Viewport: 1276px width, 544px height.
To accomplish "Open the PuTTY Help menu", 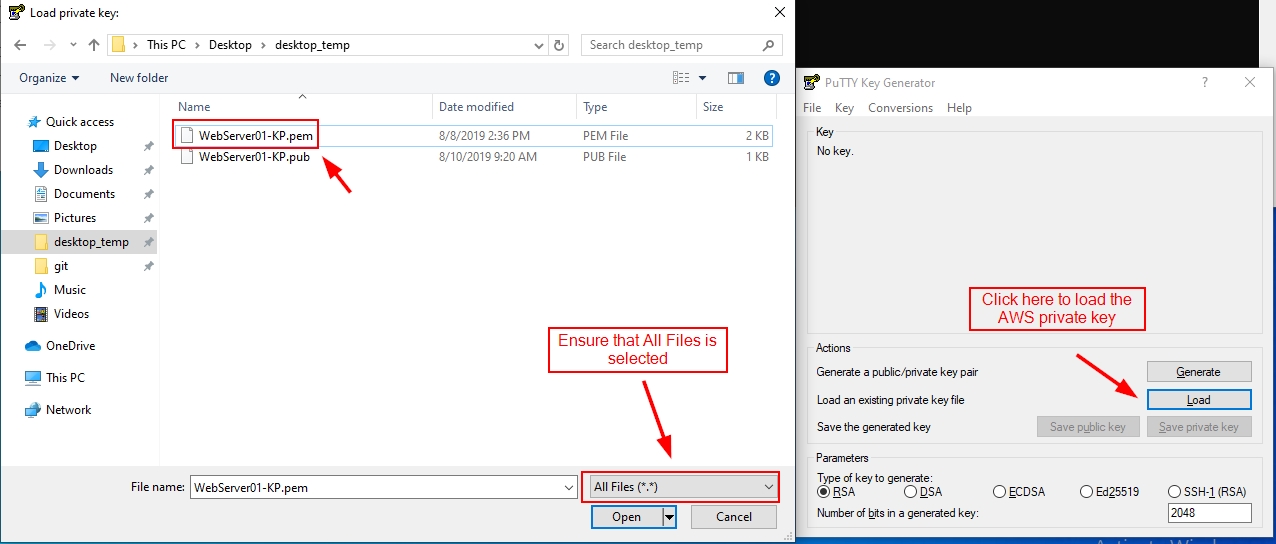I will click(x=959, y=108).
